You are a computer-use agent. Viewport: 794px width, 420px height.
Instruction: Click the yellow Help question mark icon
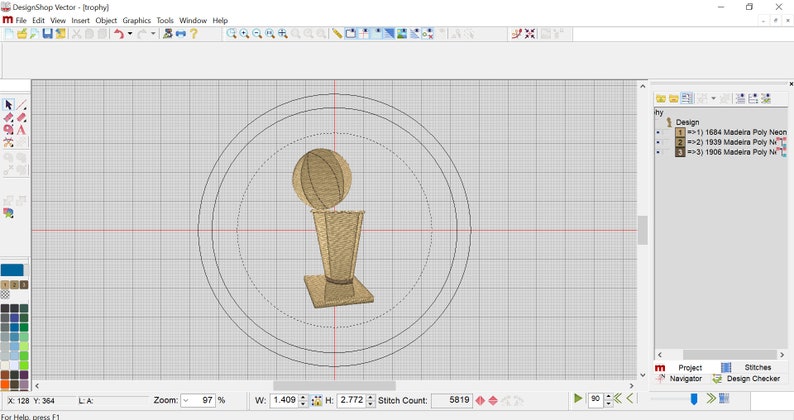point(193,34)
